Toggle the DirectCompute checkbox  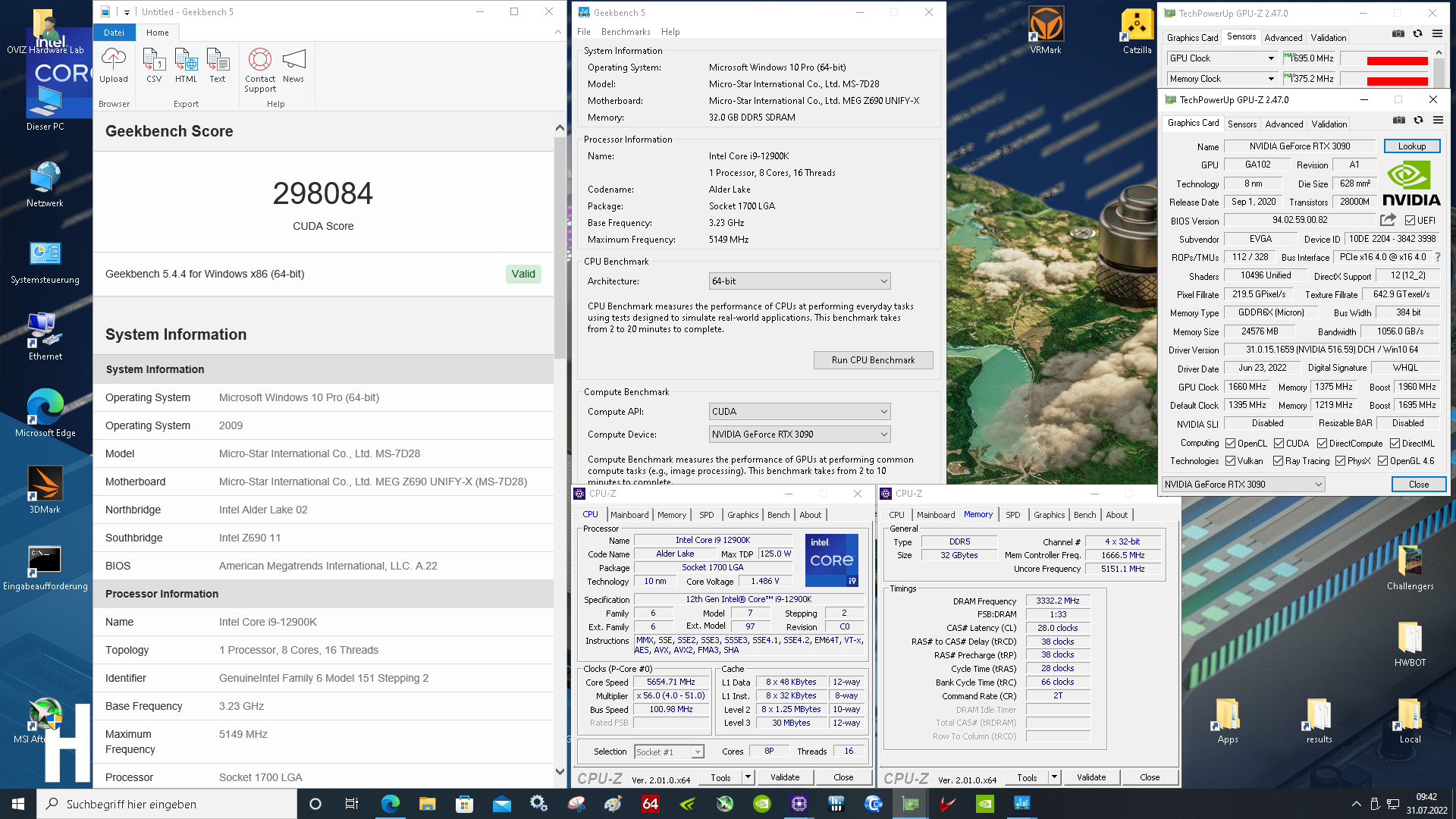click(x=1322, y=444)
